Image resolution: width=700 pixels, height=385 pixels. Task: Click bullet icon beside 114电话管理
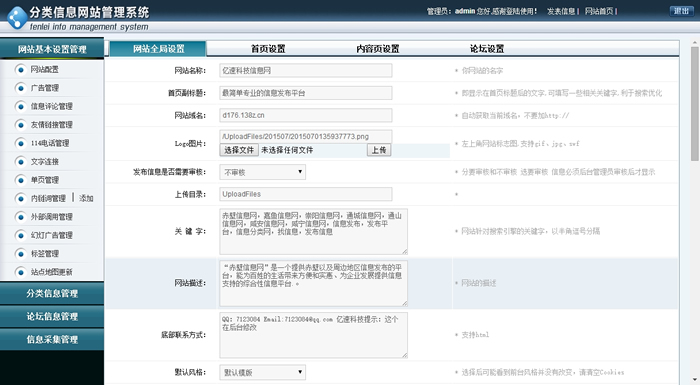[20, 143]
